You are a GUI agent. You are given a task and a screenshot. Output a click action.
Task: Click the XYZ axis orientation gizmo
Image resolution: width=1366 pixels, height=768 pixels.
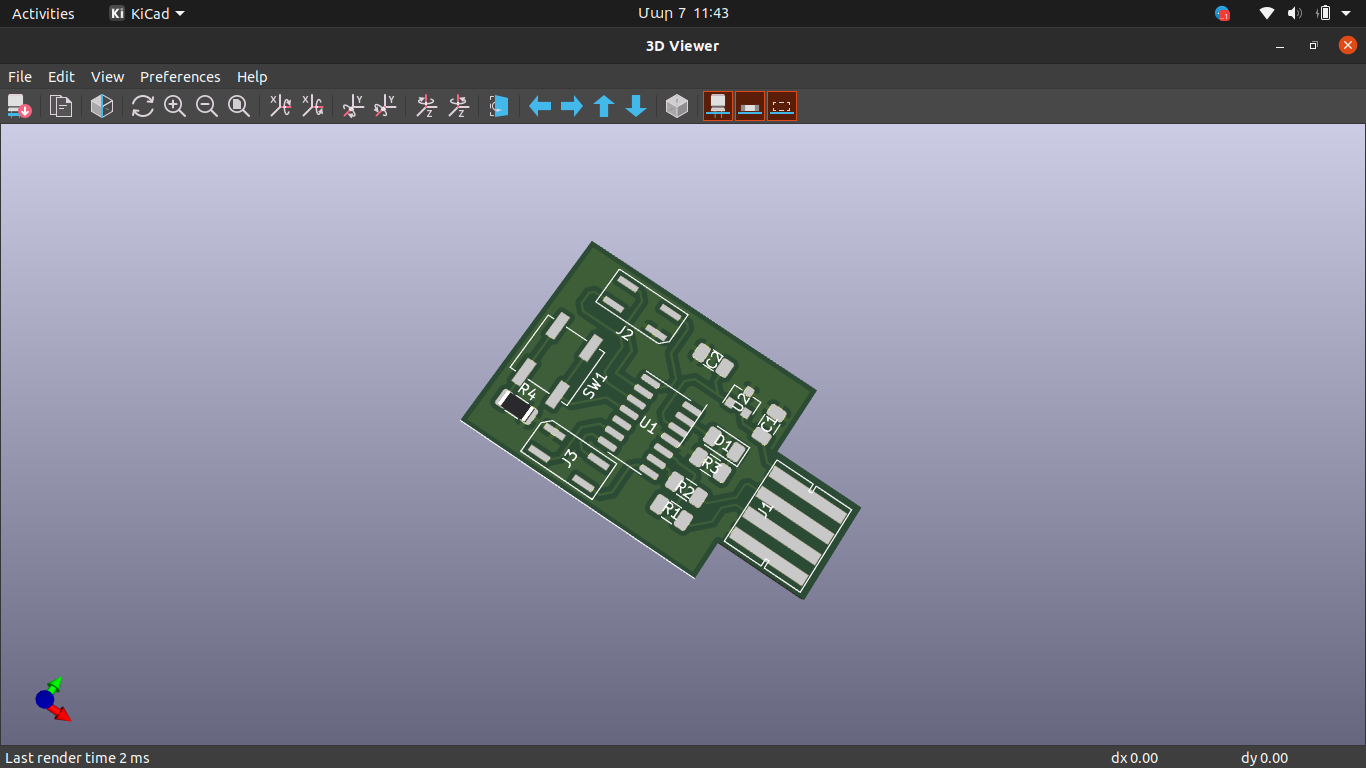click(x=52, y=699)
